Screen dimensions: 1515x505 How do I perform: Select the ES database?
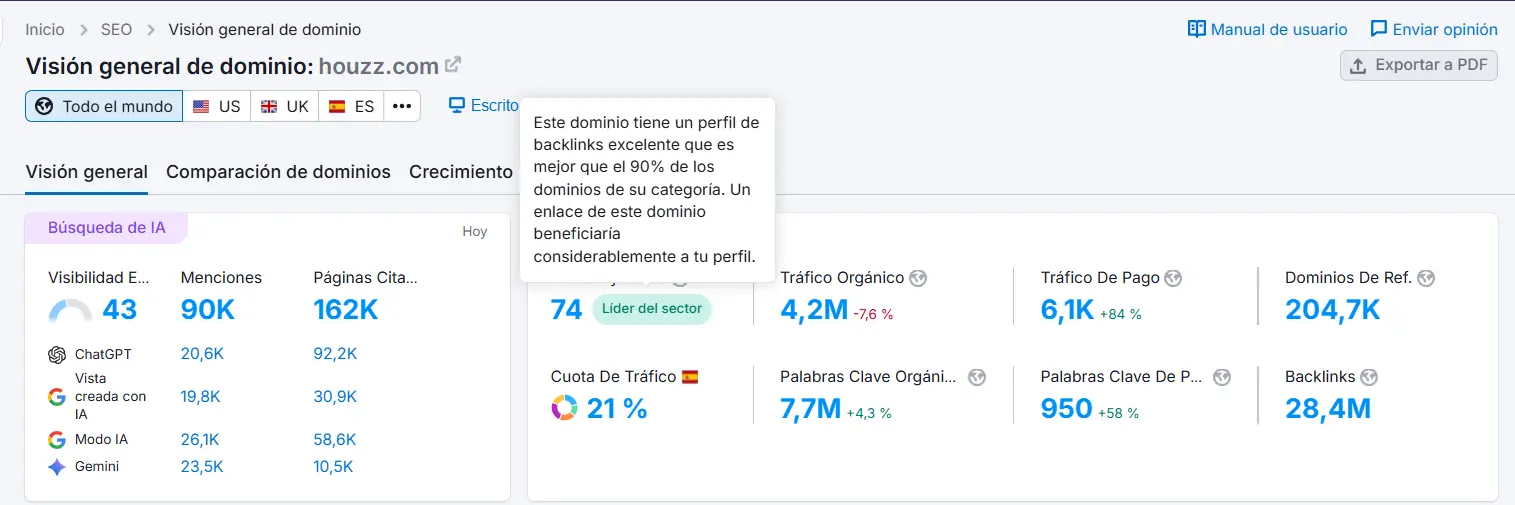(351, 106)
